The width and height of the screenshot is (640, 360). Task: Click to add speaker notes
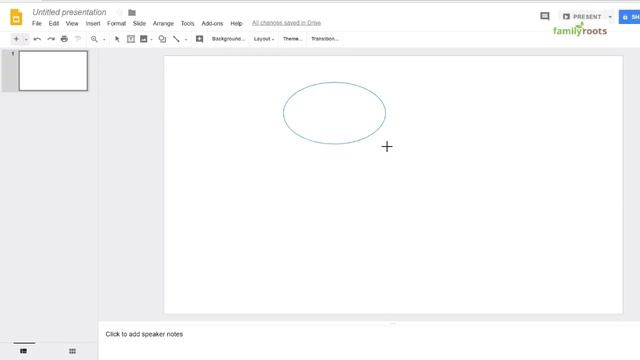point(144,334)
